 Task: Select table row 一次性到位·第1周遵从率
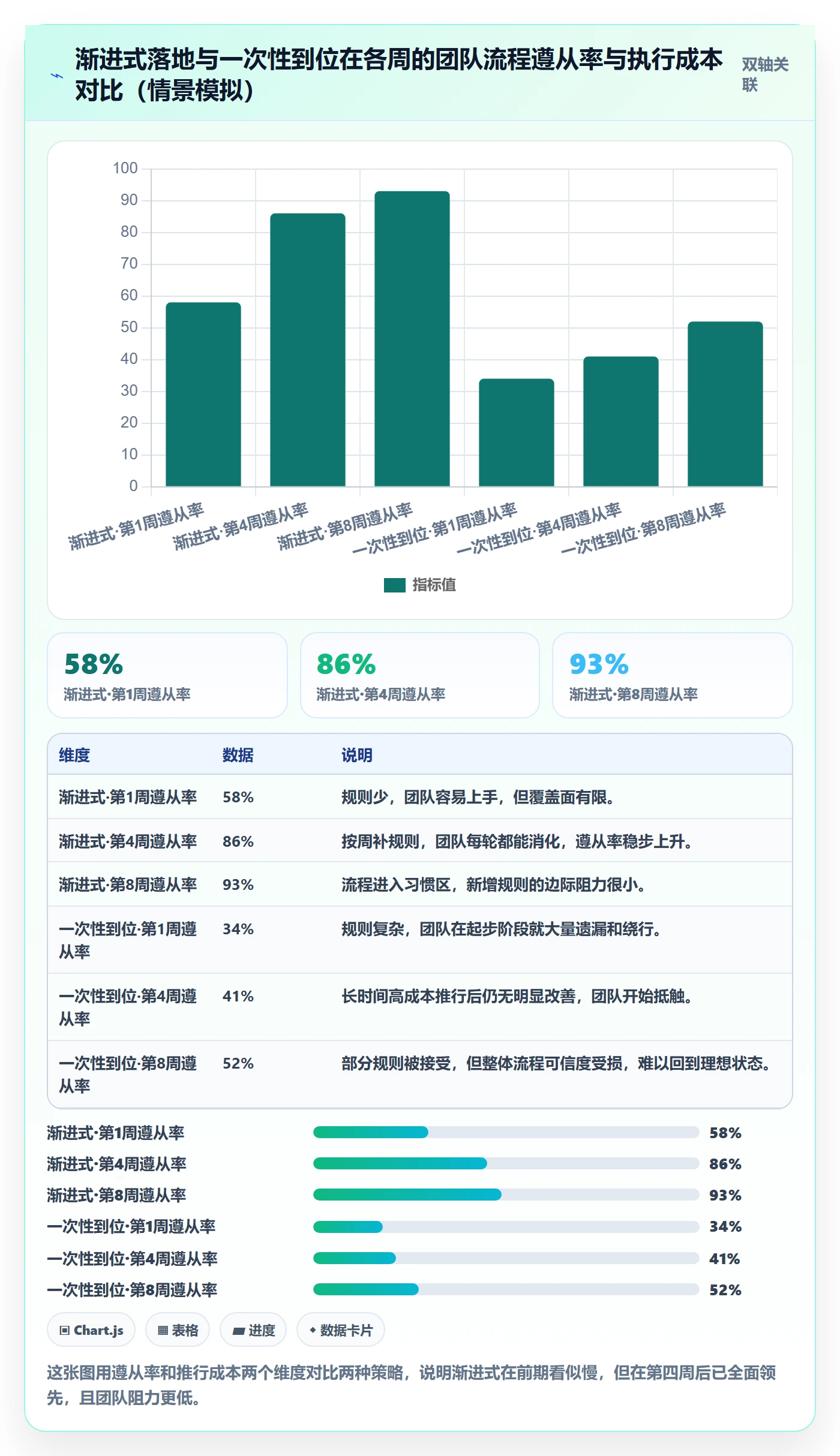pyautogui.click(x=420, y=940)
